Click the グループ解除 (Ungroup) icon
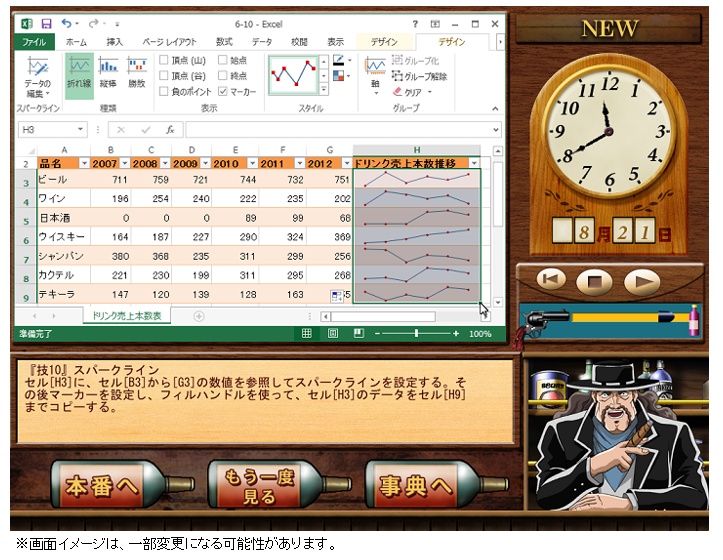 (398, 76)
